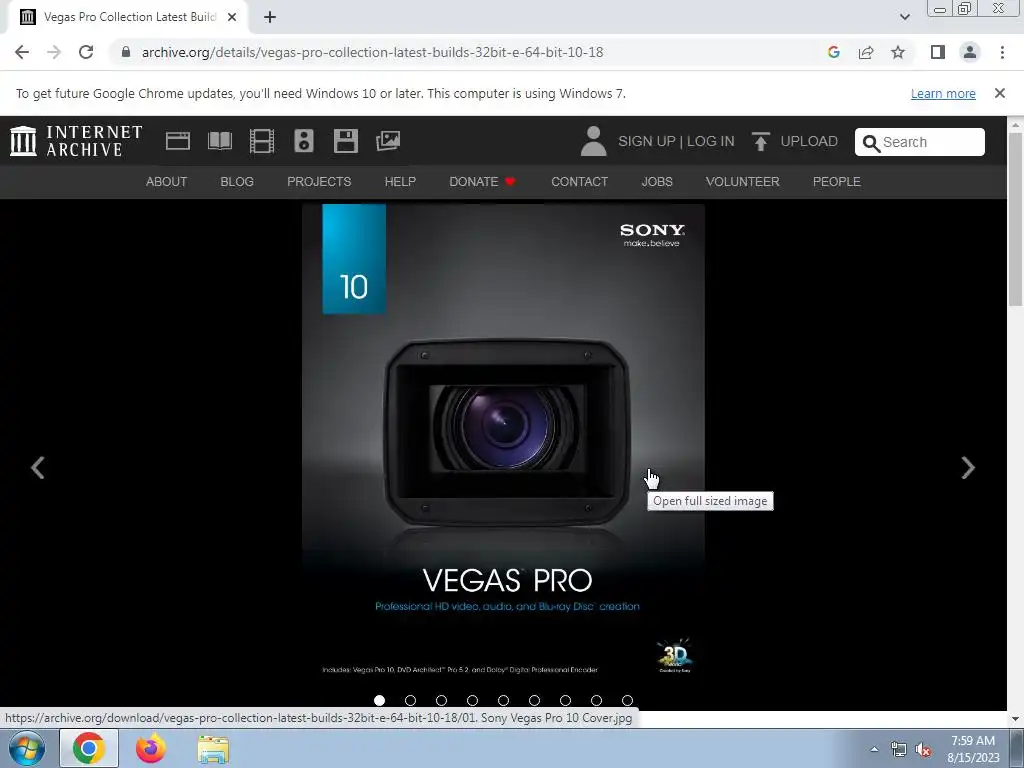Open Chrome three-dot menu
The height and width of the screenshot is (768, 1024).
click(x=1002, y=52)
